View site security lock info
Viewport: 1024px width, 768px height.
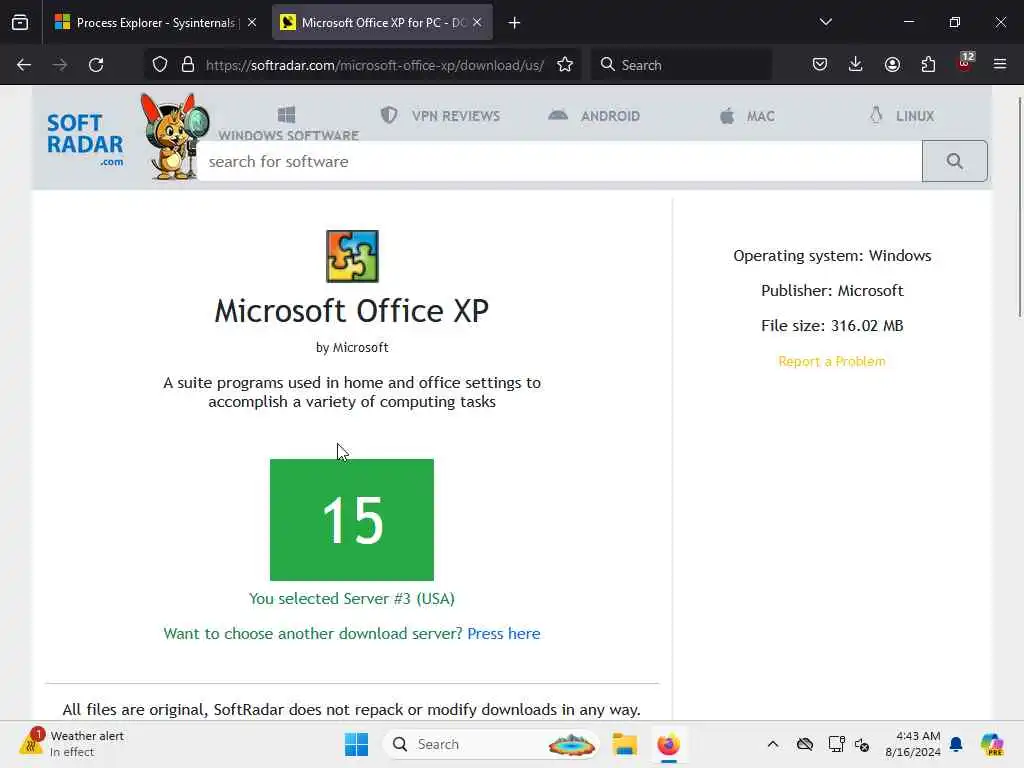coord(188,65)
